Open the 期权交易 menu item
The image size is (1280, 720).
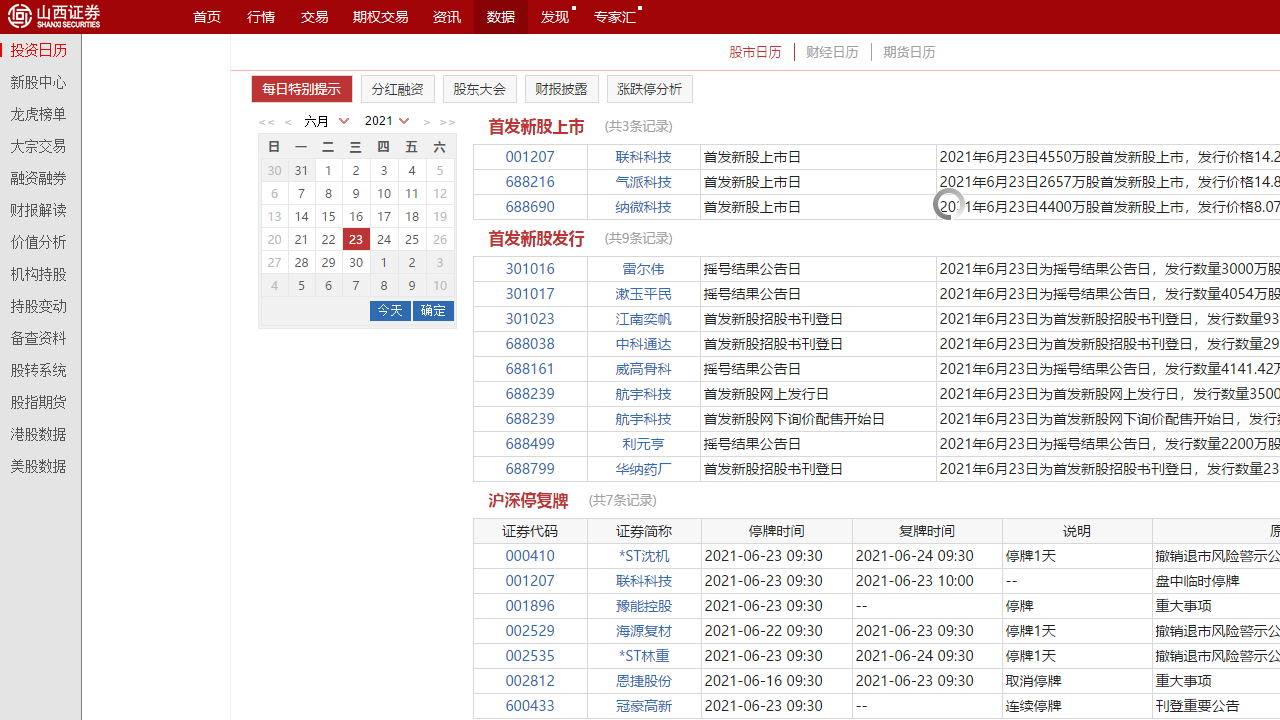point(381,16)
